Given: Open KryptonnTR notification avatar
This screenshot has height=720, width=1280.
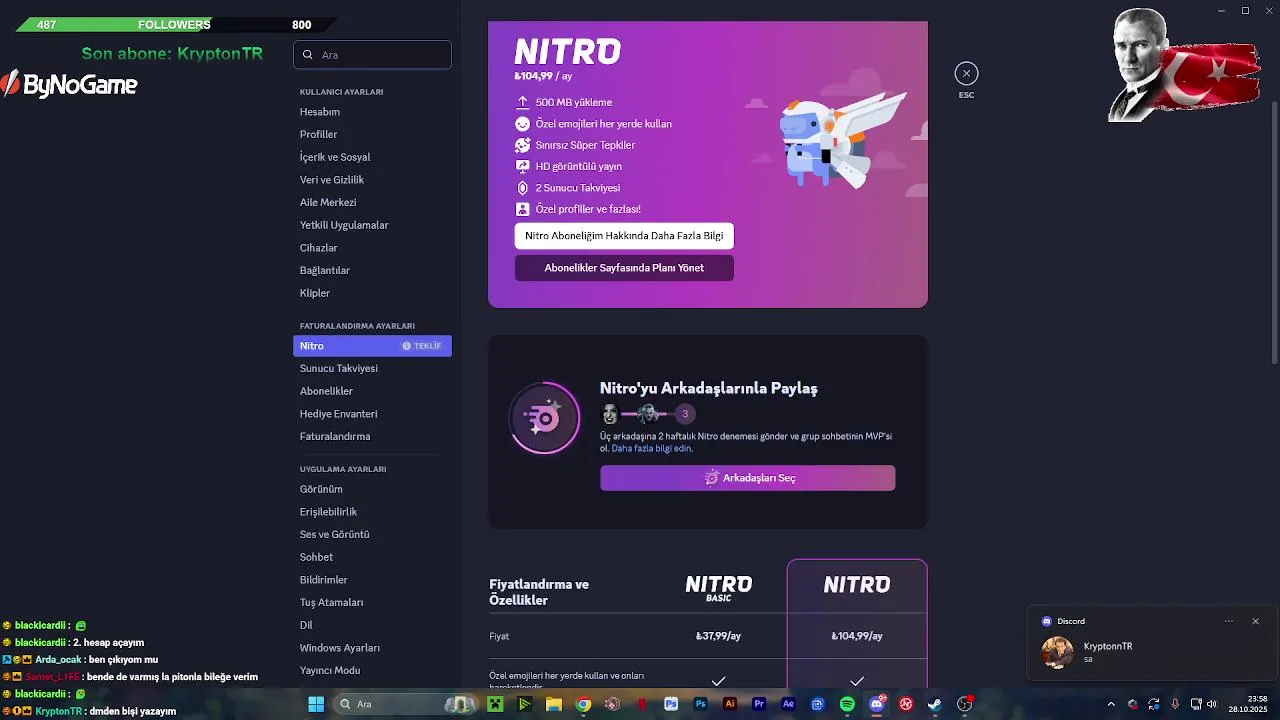Looking at the screenshot, I should coord(1058,652).
